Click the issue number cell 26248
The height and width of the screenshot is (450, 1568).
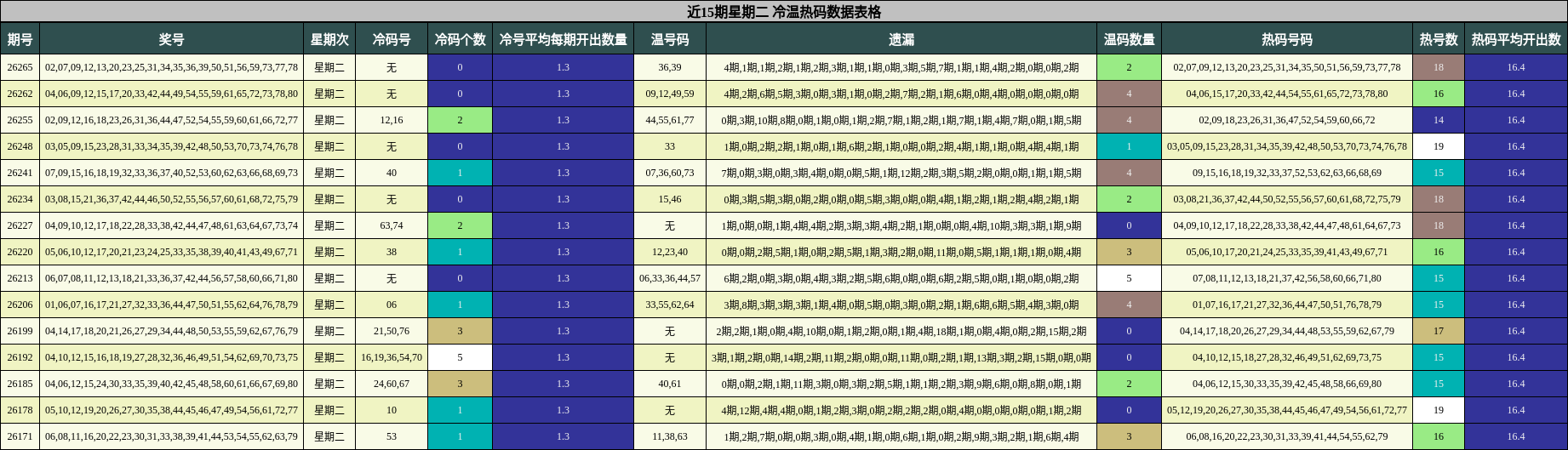coord(20,146)
